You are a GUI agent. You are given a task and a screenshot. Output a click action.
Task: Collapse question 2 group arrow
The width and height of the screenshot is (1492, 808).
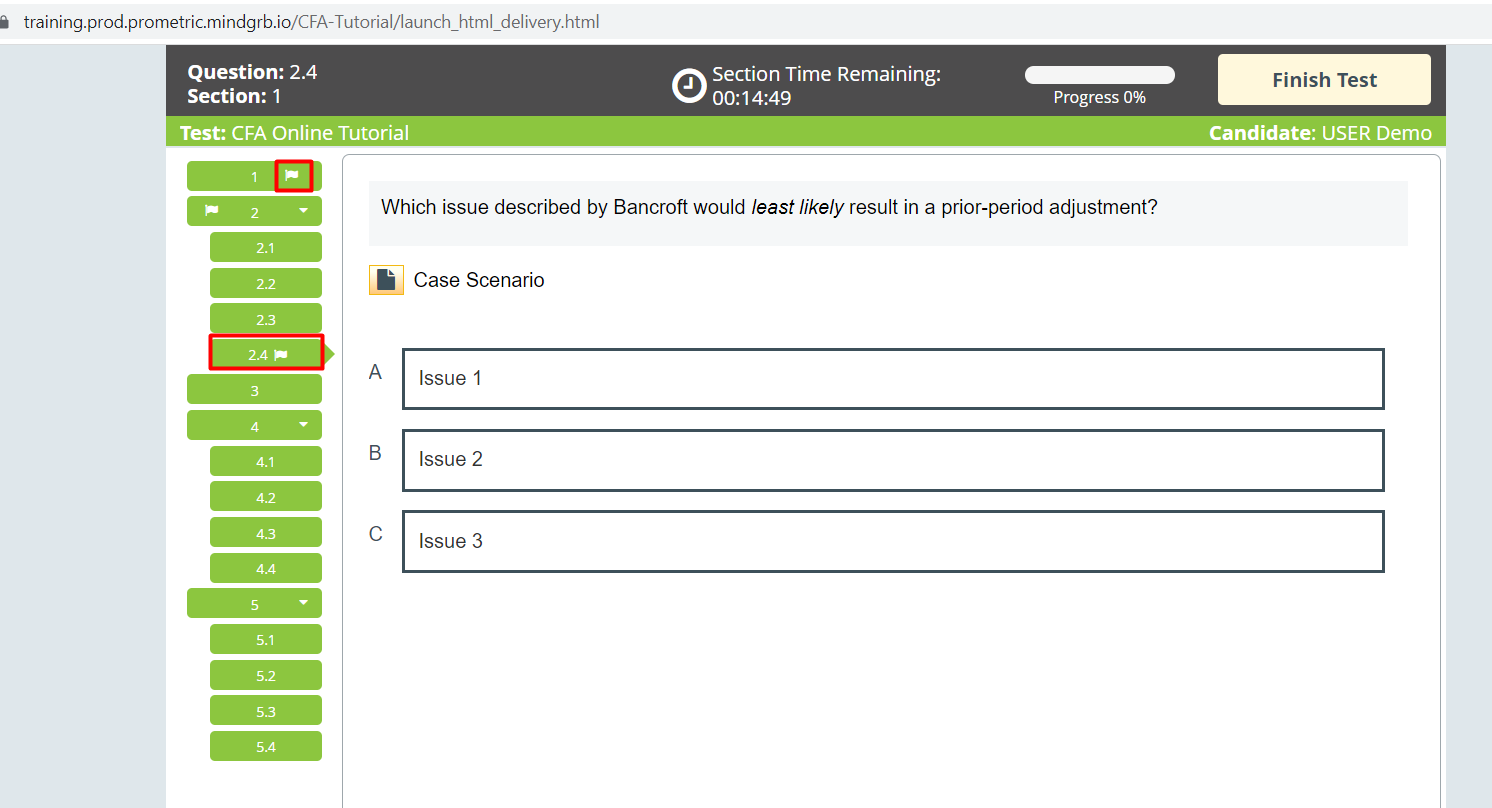pos(303,211)
